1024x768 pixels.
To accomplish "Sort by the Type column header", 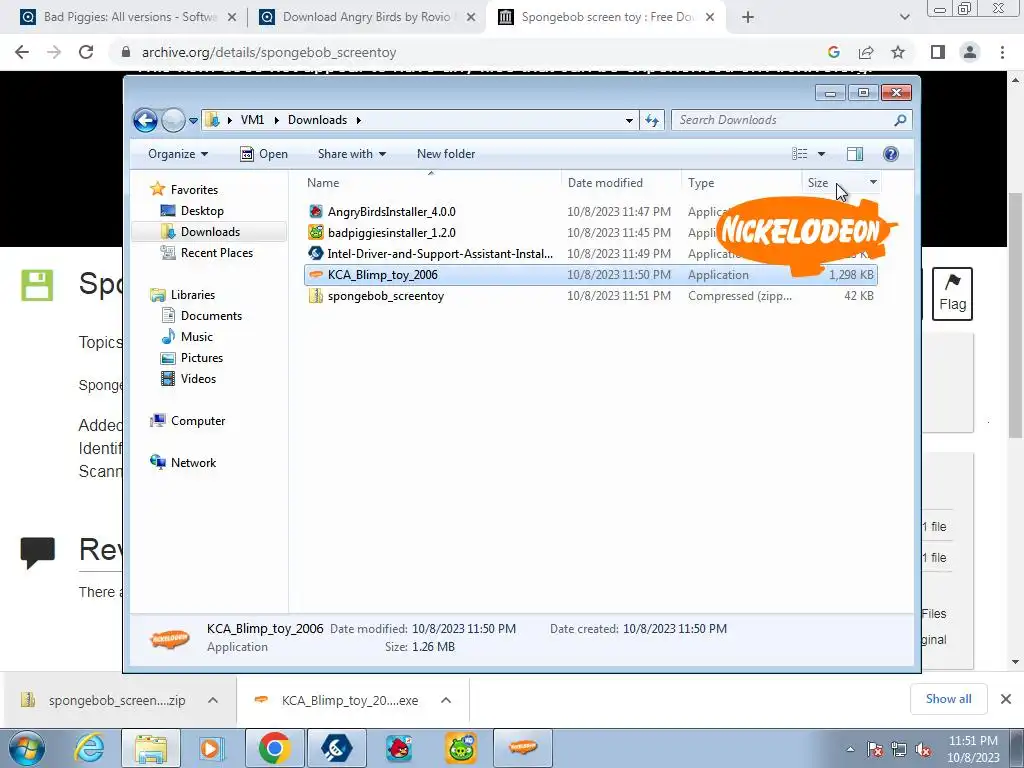I will point(741,183).
